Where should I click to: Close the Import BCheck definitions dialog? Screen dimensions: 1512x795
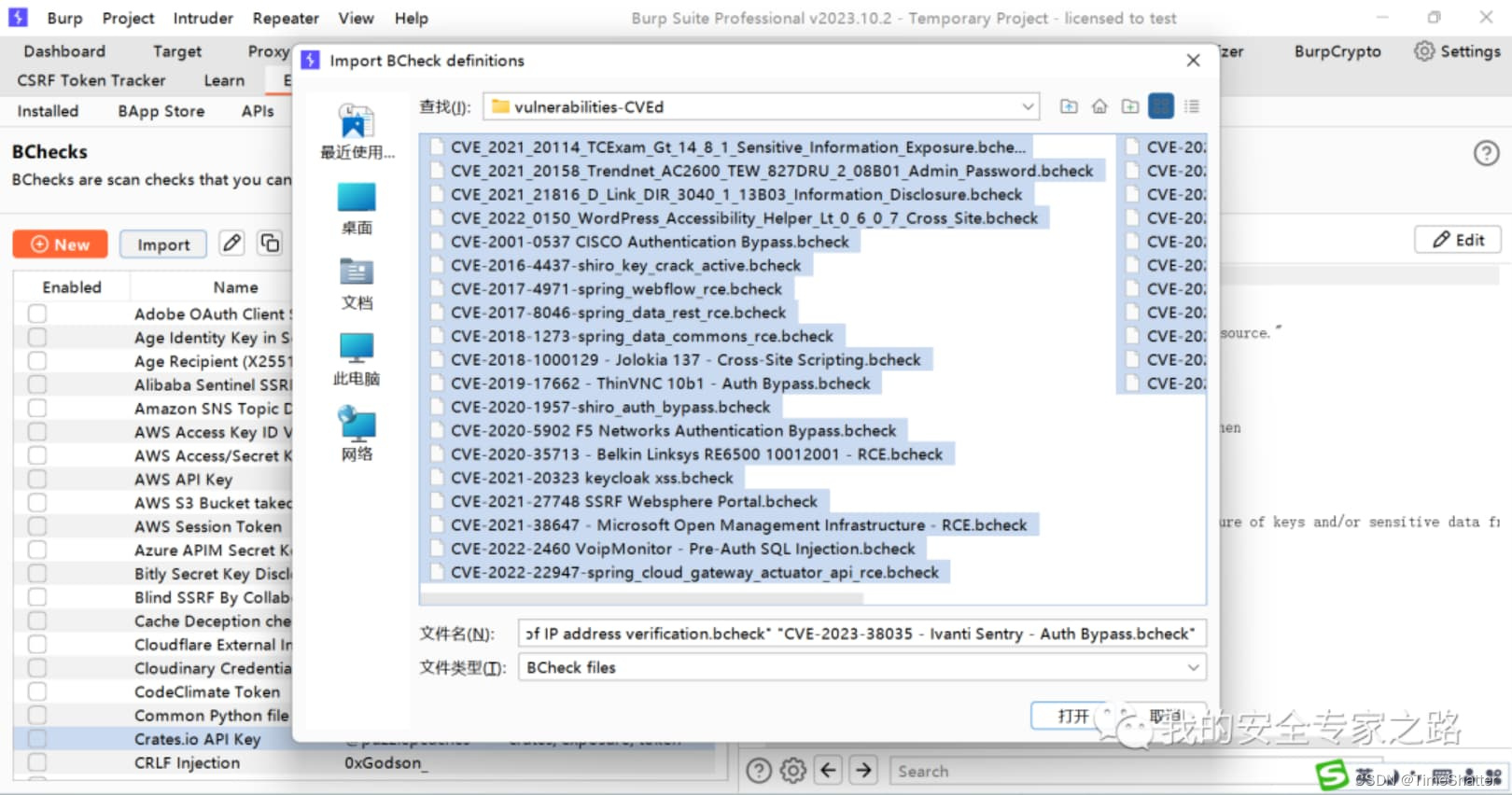pyautogui.click(x=1193, y=61)
